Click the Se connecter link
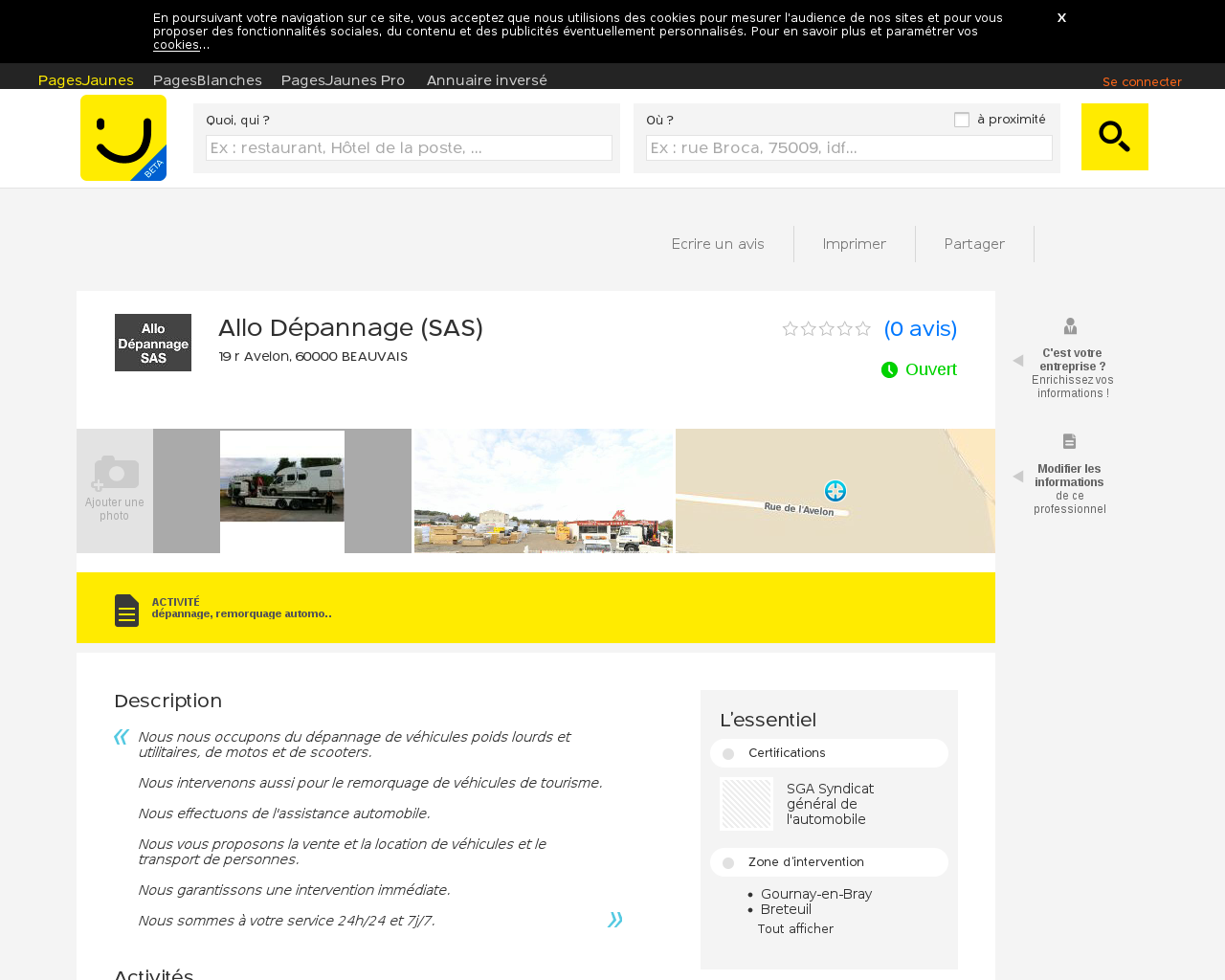1225x980 pixels. tap(1142, 81)
